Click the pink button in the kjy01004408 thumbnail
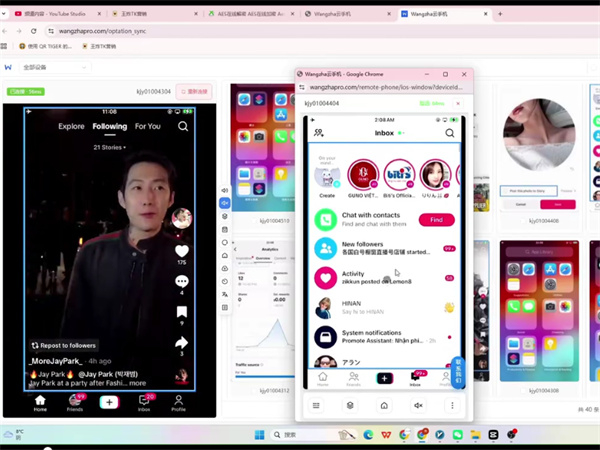Viewport: 600px width, 450px height. tap(558, 204)
